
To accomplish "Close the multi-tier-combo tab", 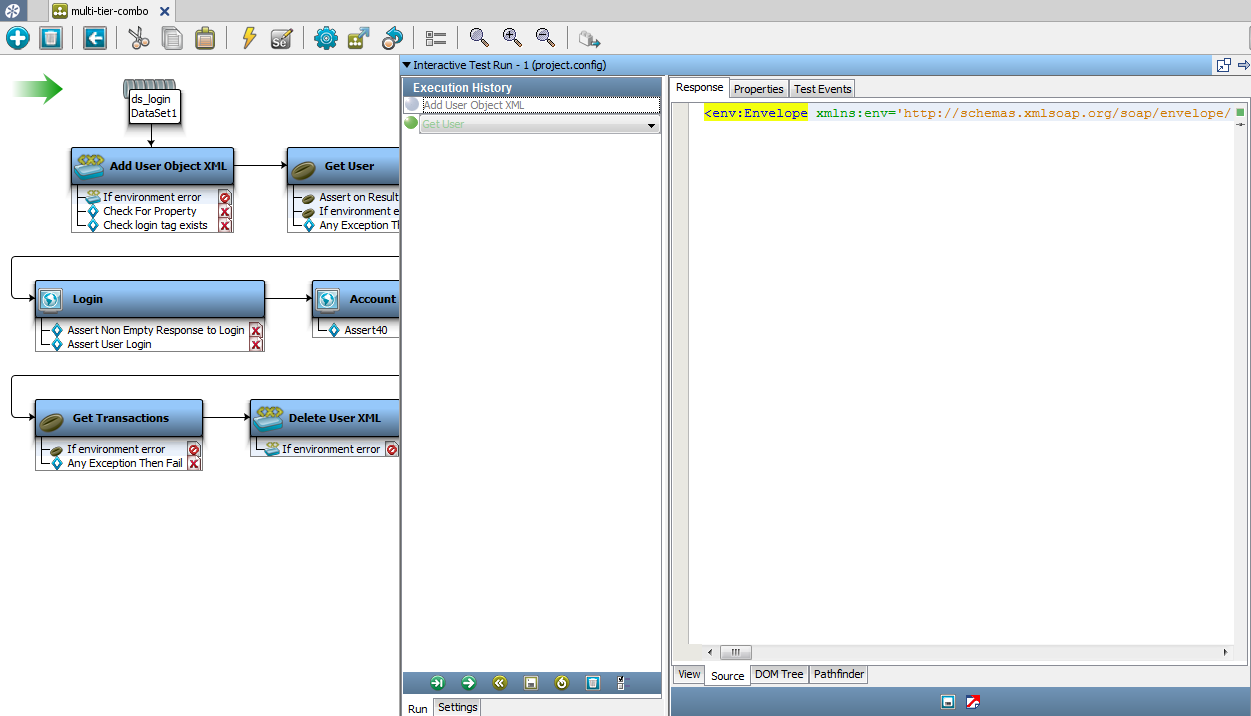I will [165, 11].
